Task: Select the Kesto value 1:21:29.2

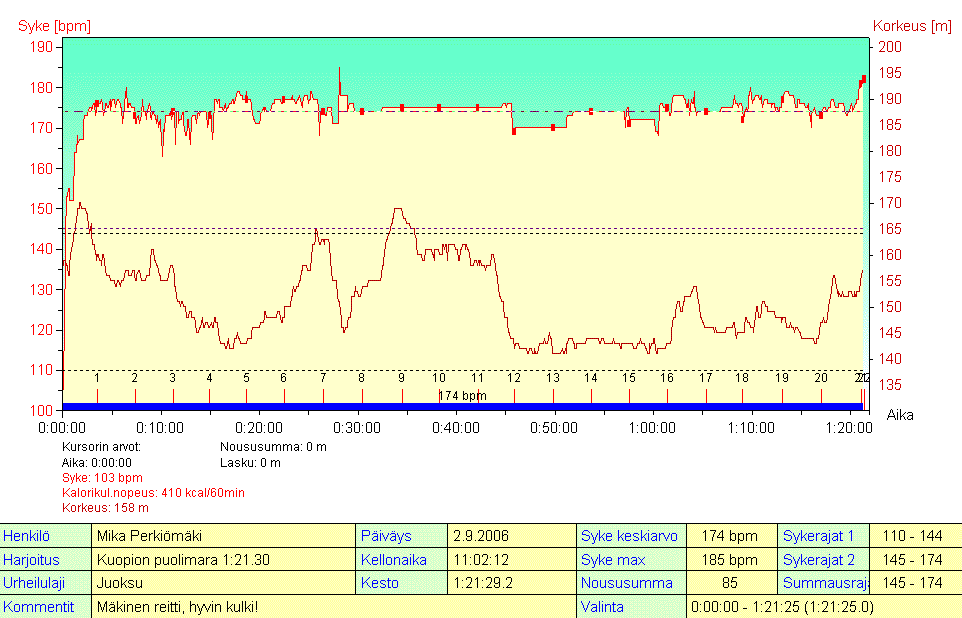Action: 510,583
